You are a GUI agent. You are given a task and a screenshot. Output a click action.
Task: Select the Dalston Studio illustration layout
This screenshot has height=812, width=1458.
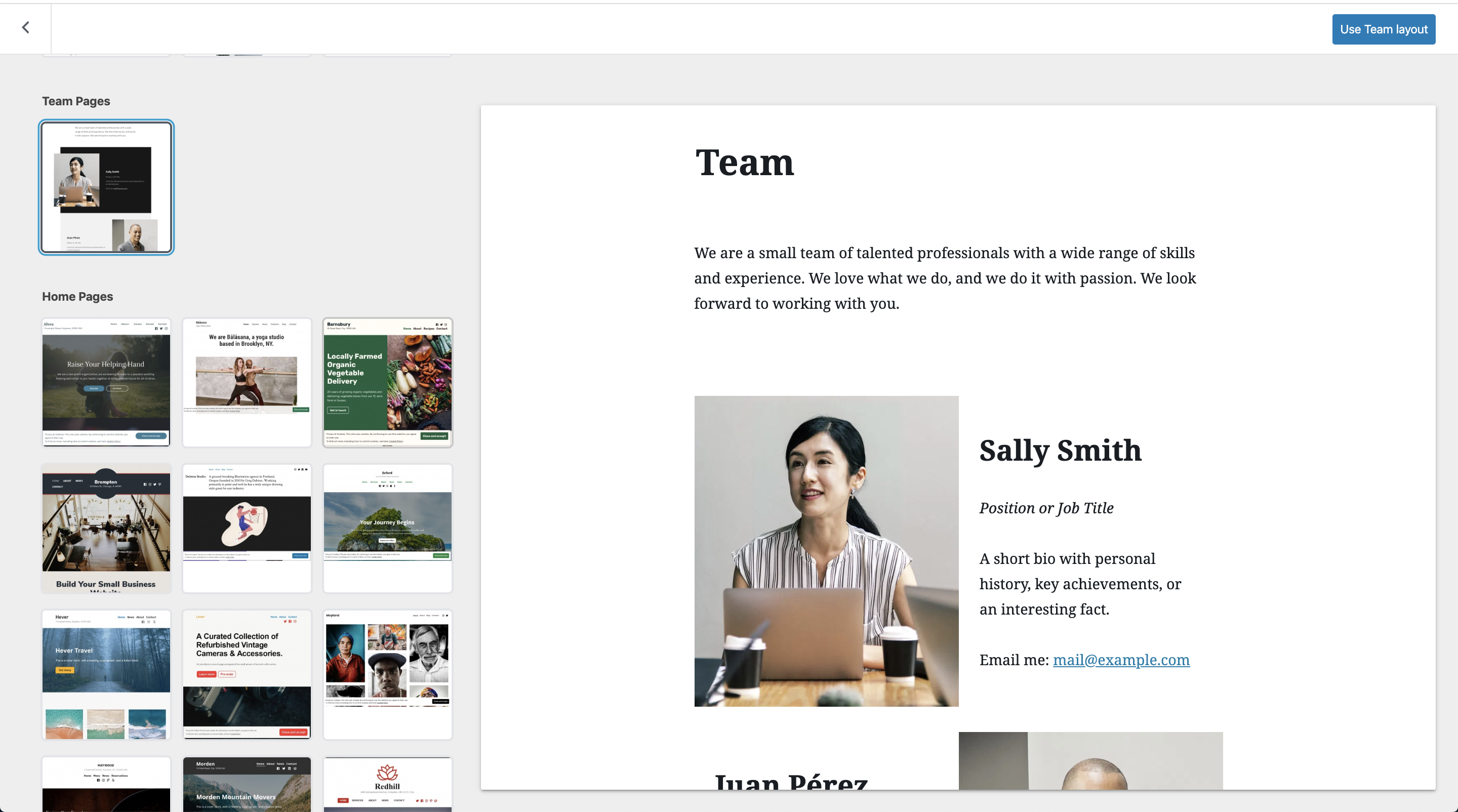click(x=247, y=529)
